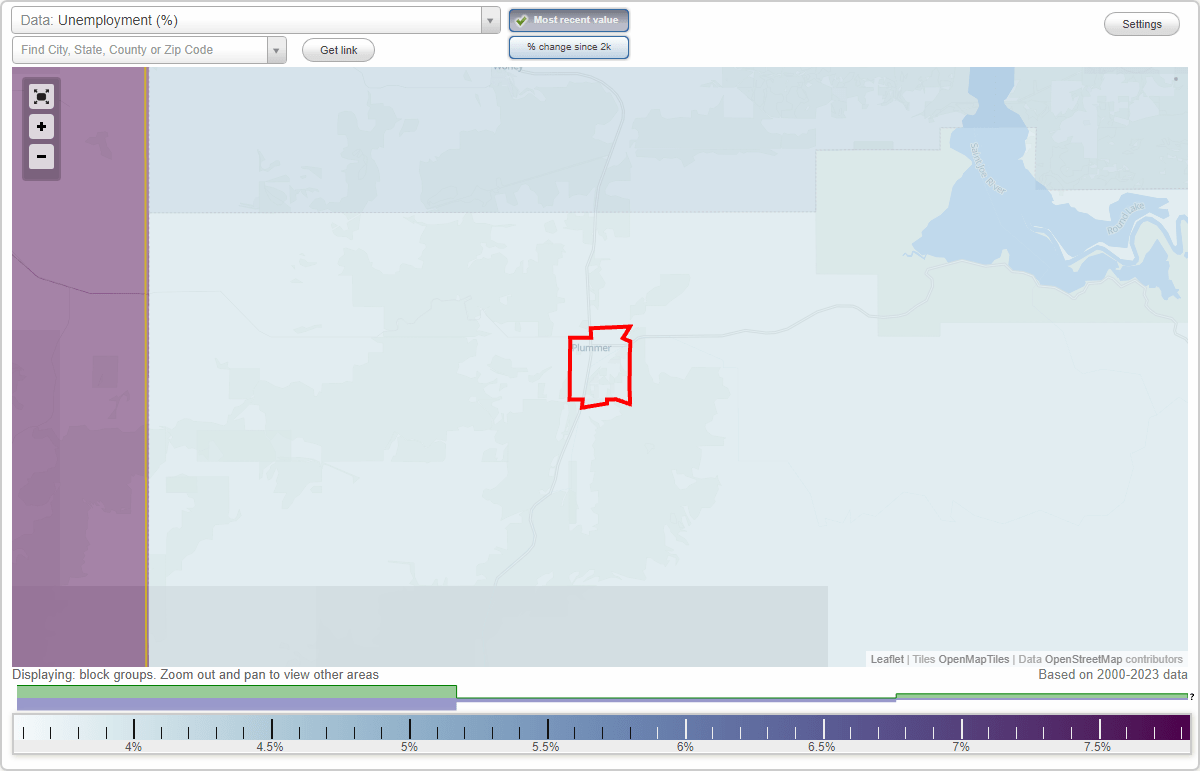Click the Displaying: block groups message
Screen dimensions: 1200x771
click(x=196, y=675)
